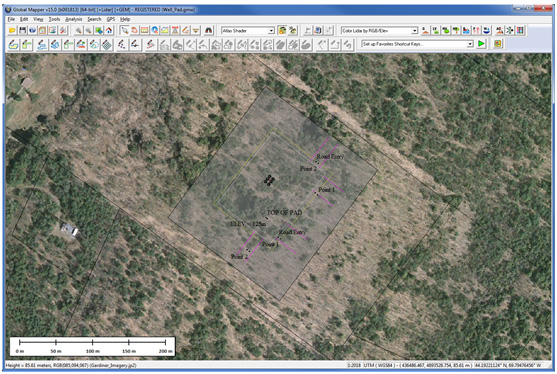Save the workspace with the floppy disk icon
The width and height of the screenshot is (557, 374).
22,31
